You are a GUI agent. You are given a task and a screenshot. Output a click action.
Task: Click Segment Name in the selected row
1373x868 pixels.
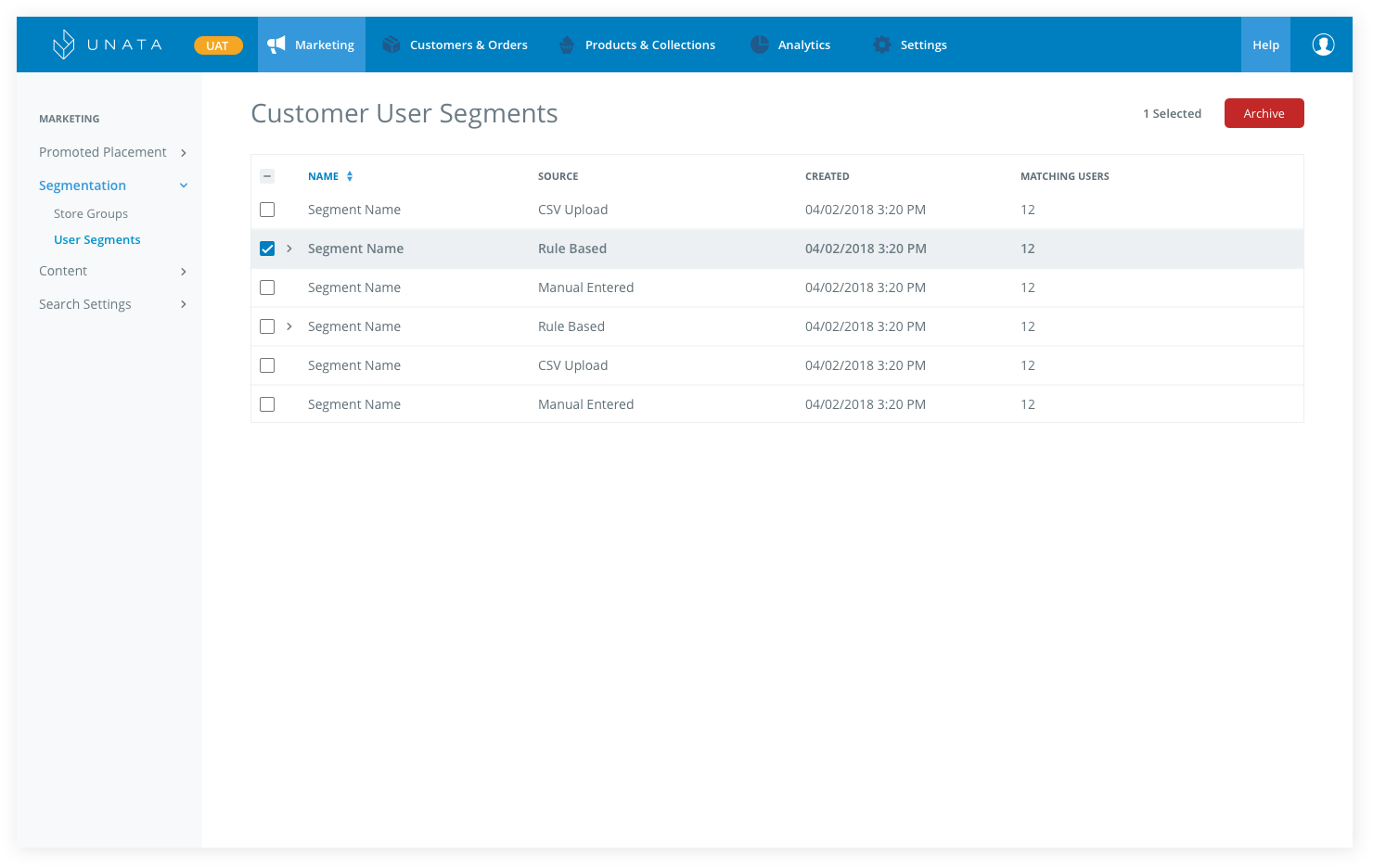pos(356,249)
